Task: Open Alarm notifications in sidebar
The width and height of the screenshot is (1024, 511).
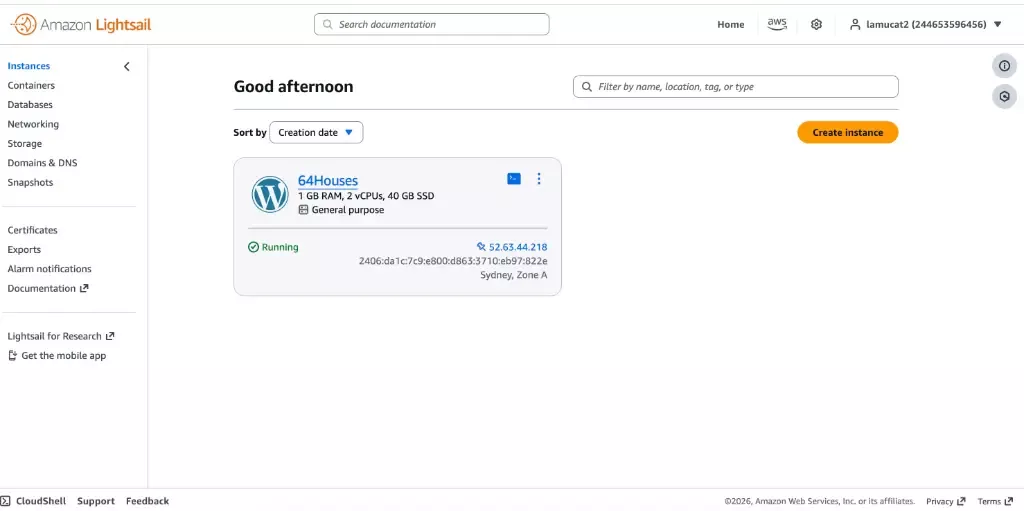Action: [50, 269]
